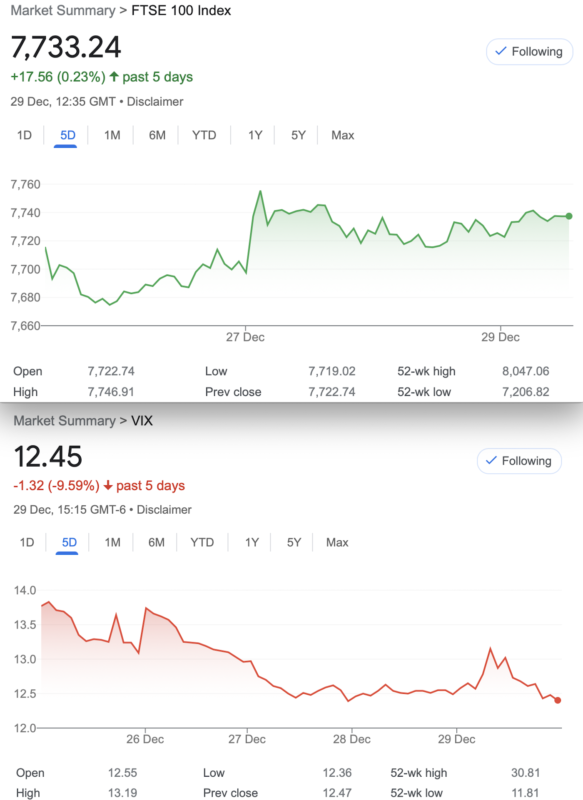Select the 5Y tab on the FTSE 100 chart

coord(298,135)
